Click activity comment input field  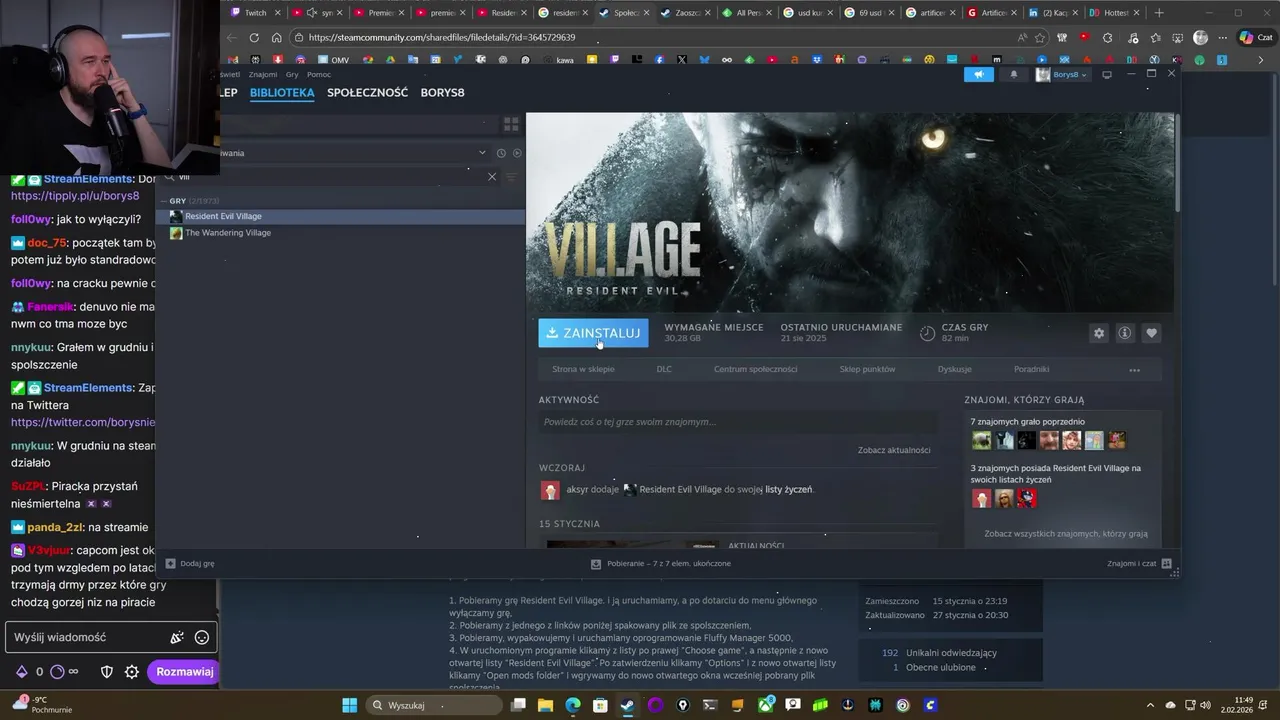tap(738, 422)
